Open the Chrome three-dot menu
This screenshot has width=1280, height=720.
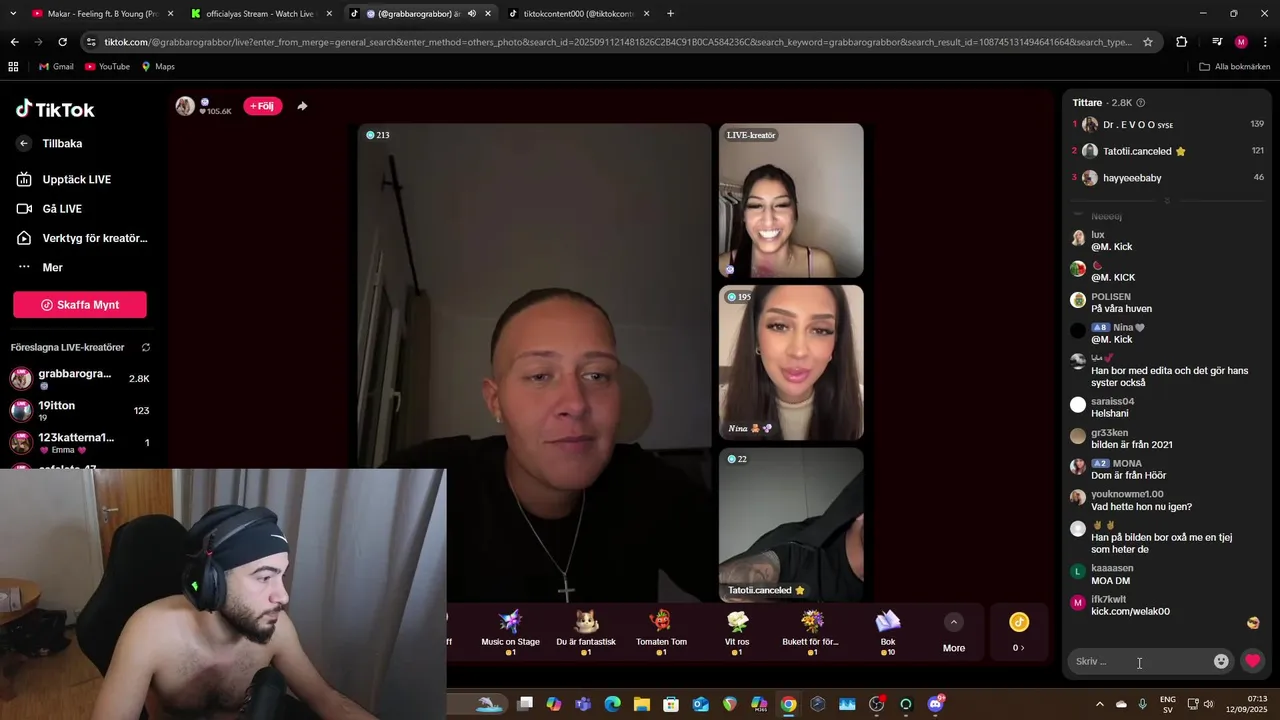tap(1265, 42)
